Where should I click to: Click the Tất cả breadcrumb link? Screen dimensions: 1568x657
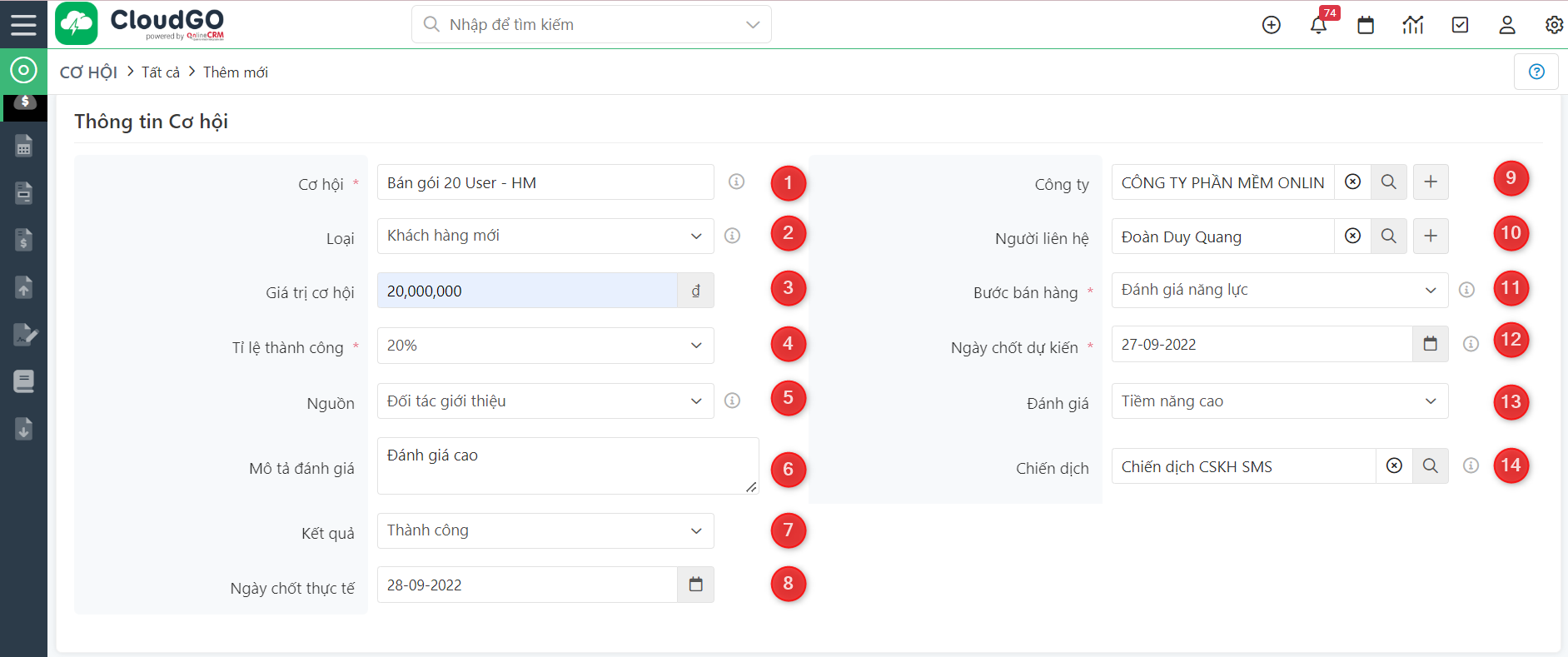click(x=161, y=72)
